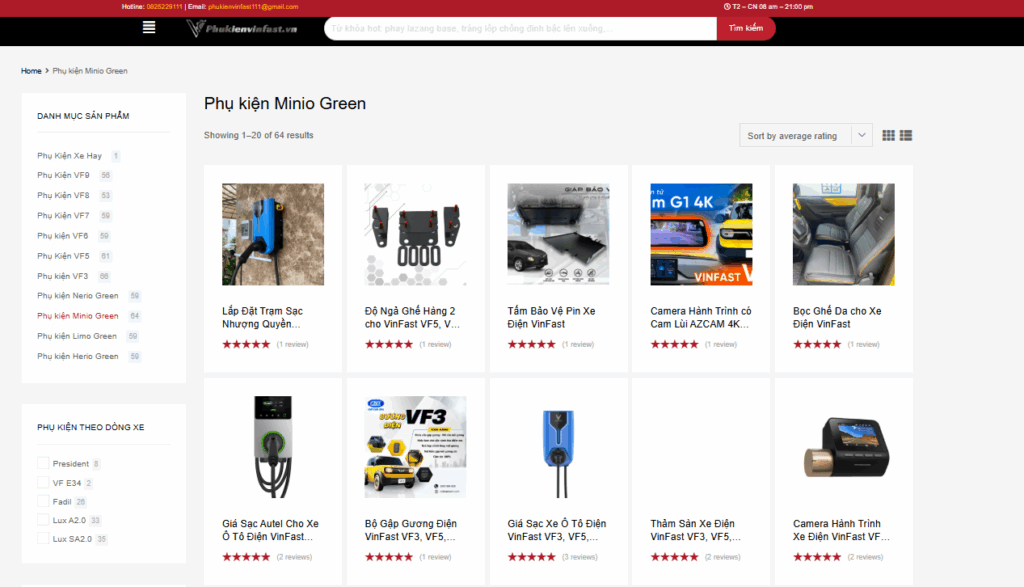Open the Autel charger stand image
The height and width of the screenshot is (587, 1024).
click(273, 446)
